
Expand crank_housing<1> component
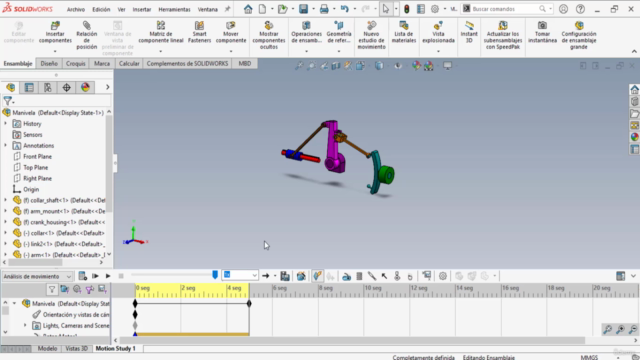[x=5, y=222]
